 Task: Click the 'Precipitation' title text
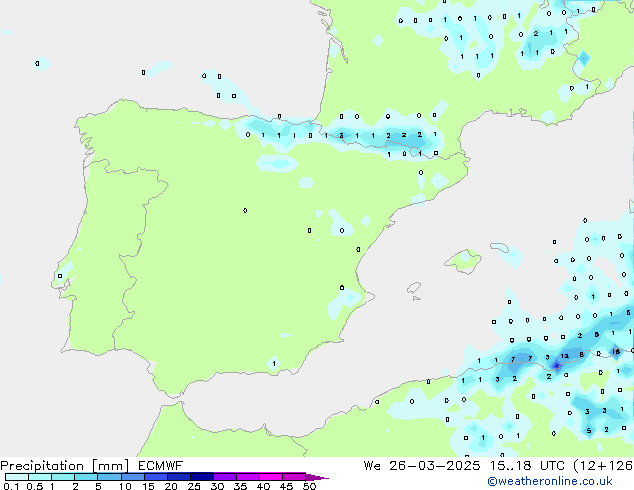coord(42,466)
